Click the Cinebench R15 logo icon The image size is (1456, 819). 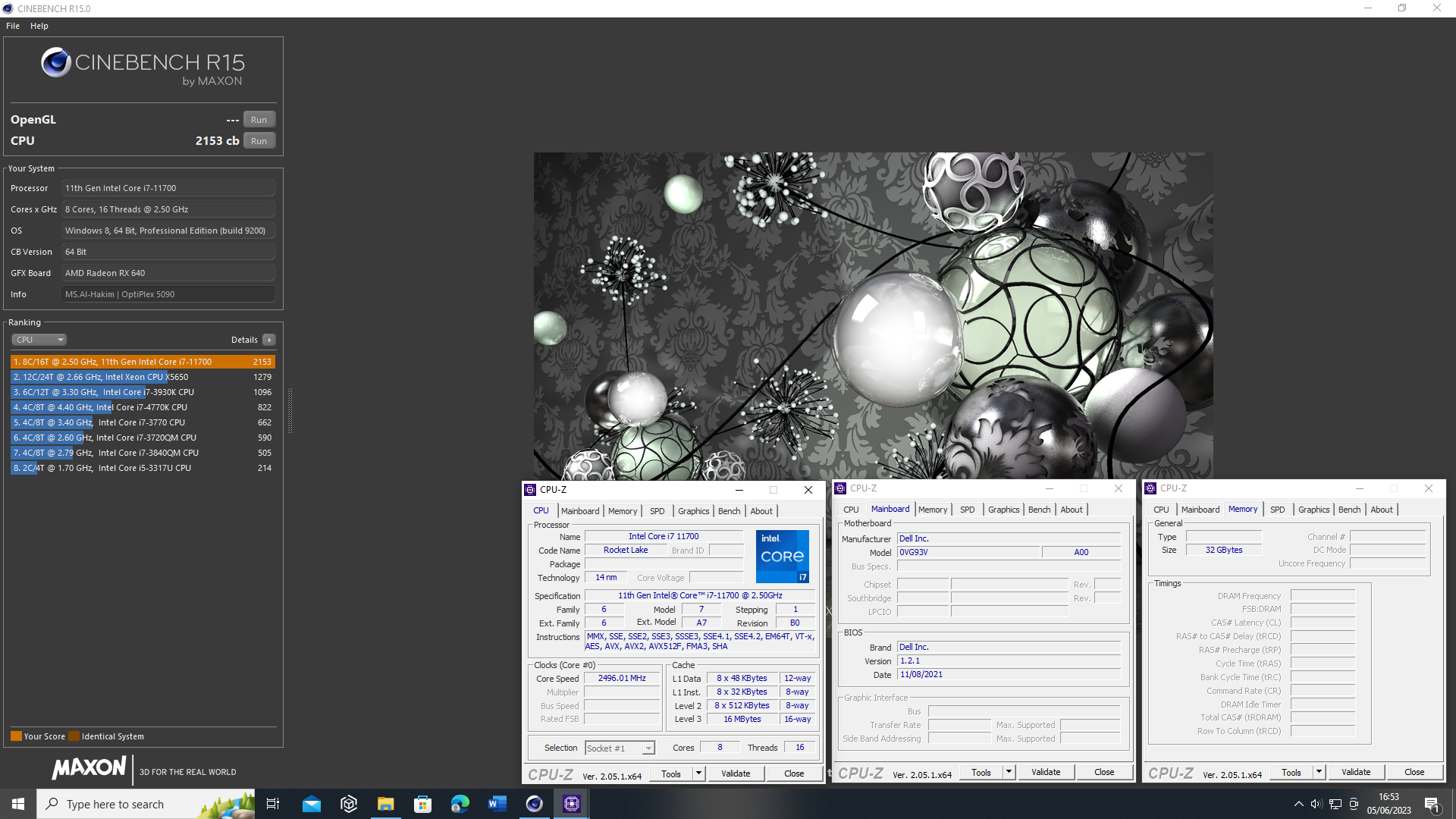click(56, 63)
